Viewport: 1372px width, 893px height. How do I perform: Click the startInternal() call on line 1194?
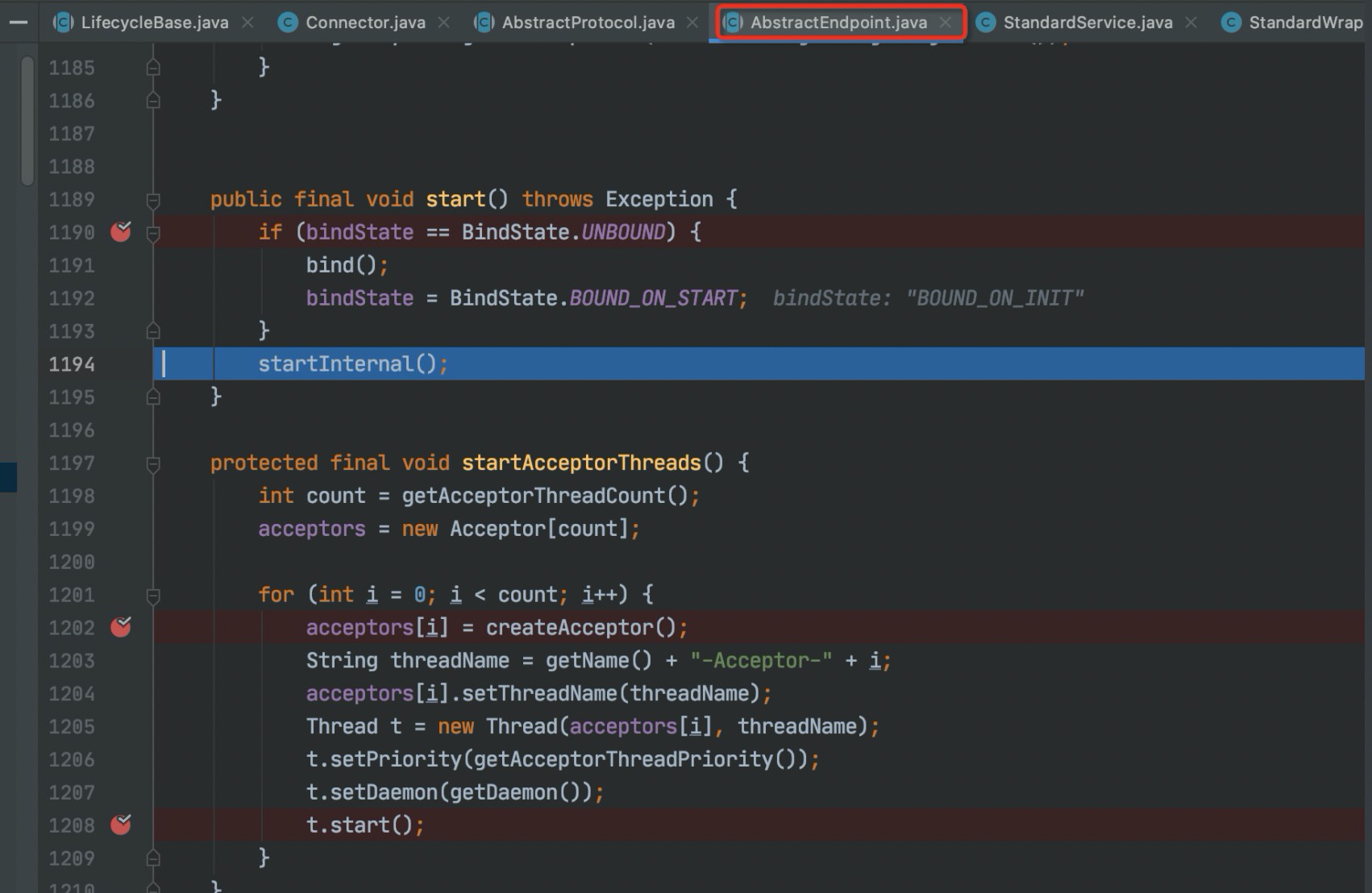pos(347,364)
